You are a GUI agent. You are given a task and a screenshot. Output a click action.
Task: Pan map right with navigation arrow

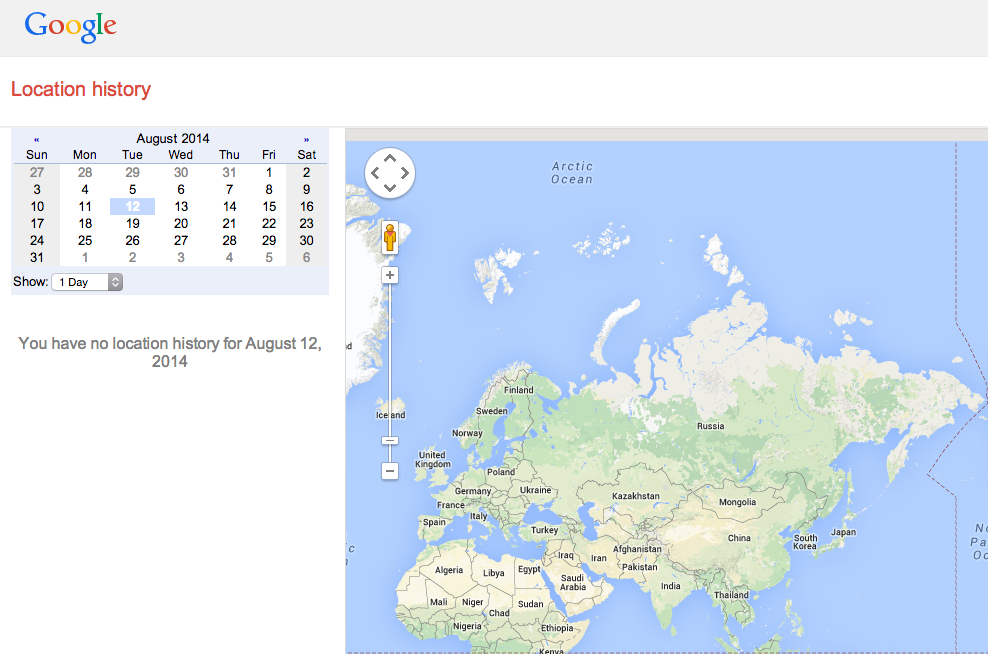click(405, 173)
